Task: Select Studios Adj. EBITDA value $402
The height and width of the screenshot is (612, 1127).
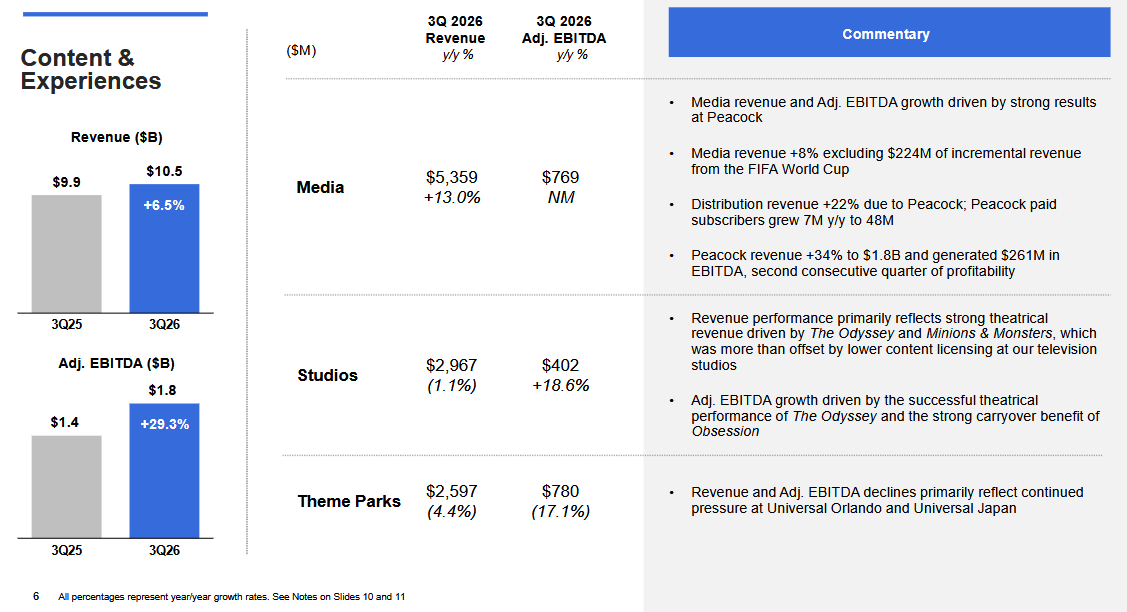Action: 561,365
